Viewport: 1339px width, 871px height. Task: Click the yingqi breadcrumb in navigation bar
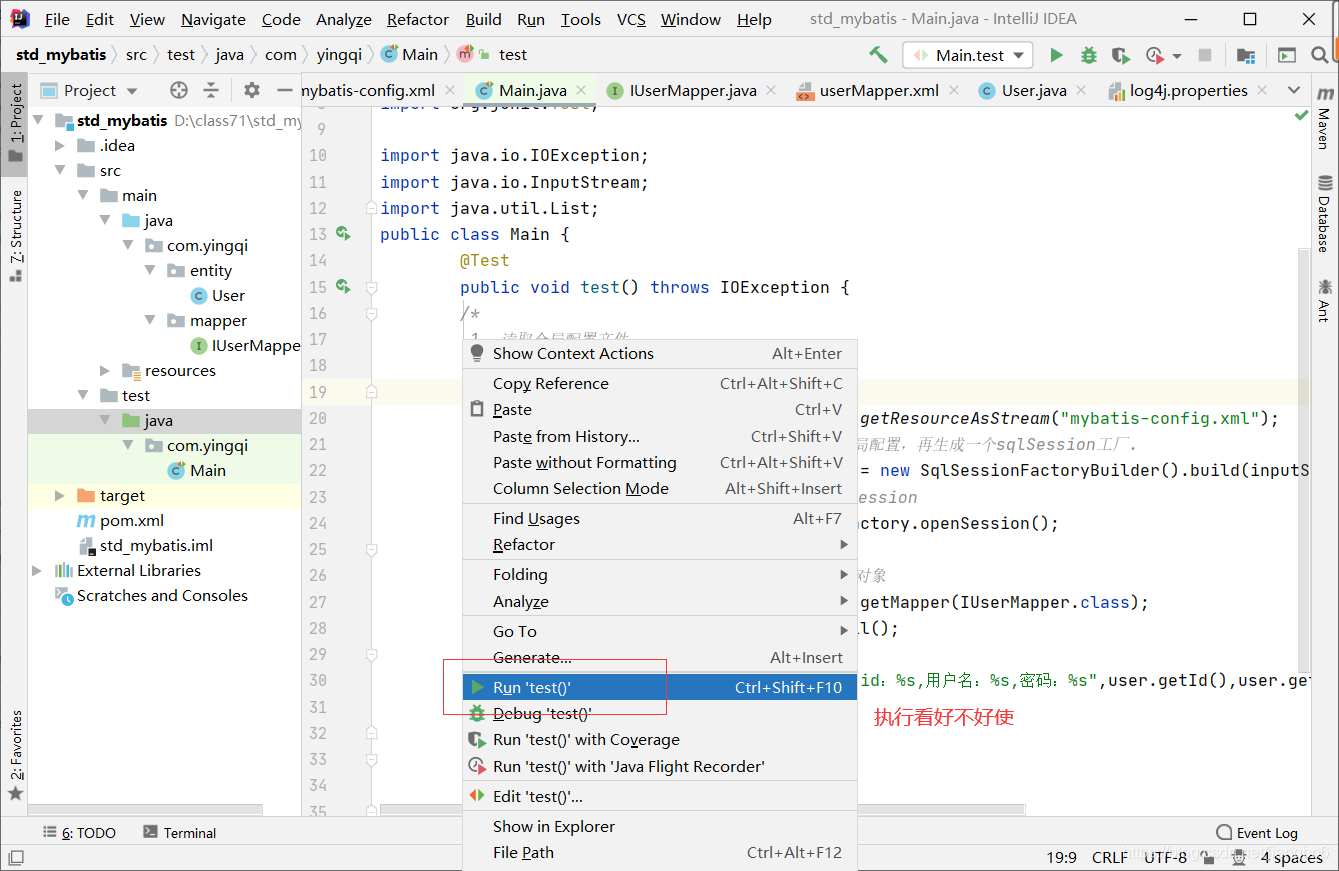coord(339,55)
